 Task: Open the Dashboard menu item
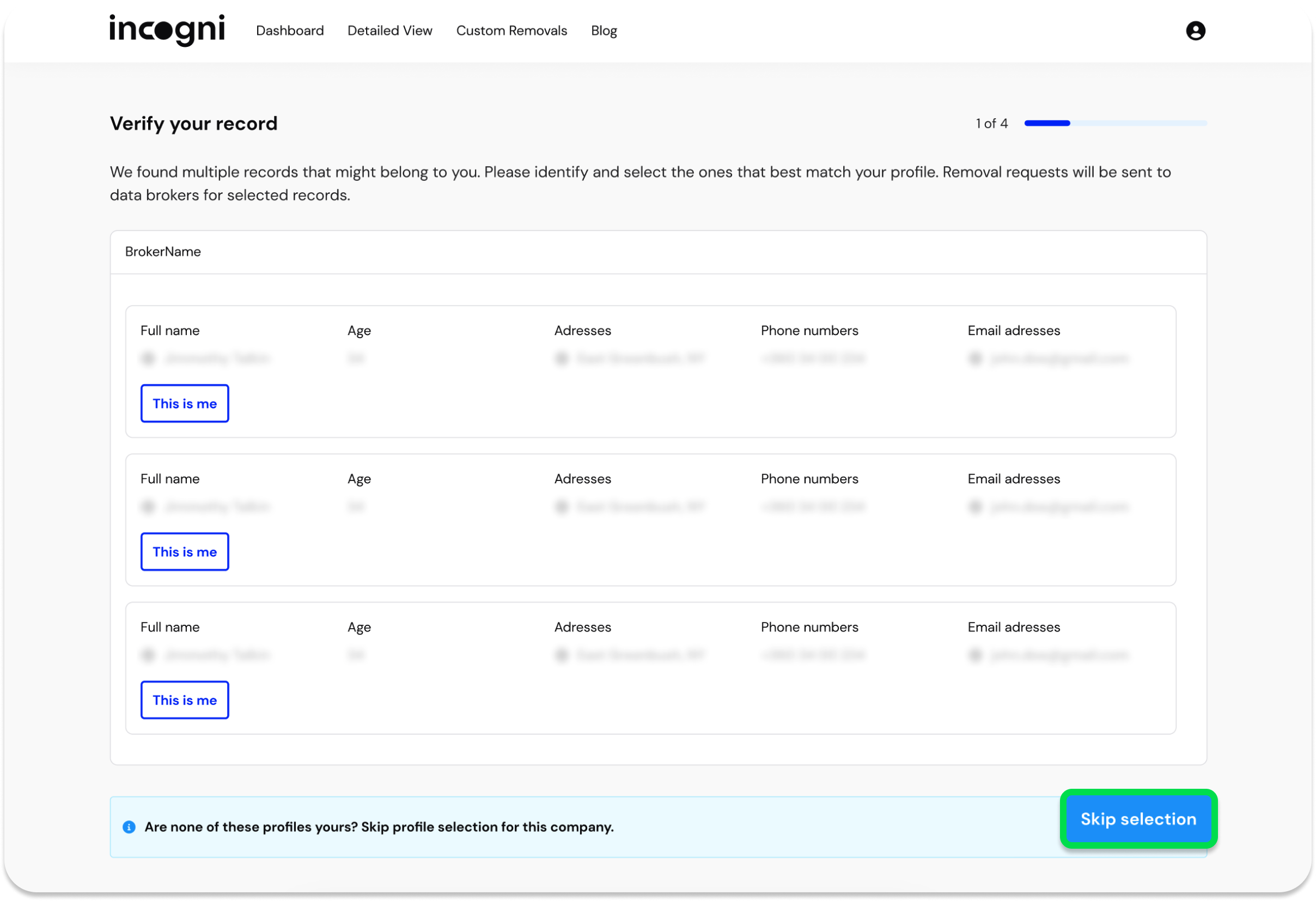click(x=290, y=31)
